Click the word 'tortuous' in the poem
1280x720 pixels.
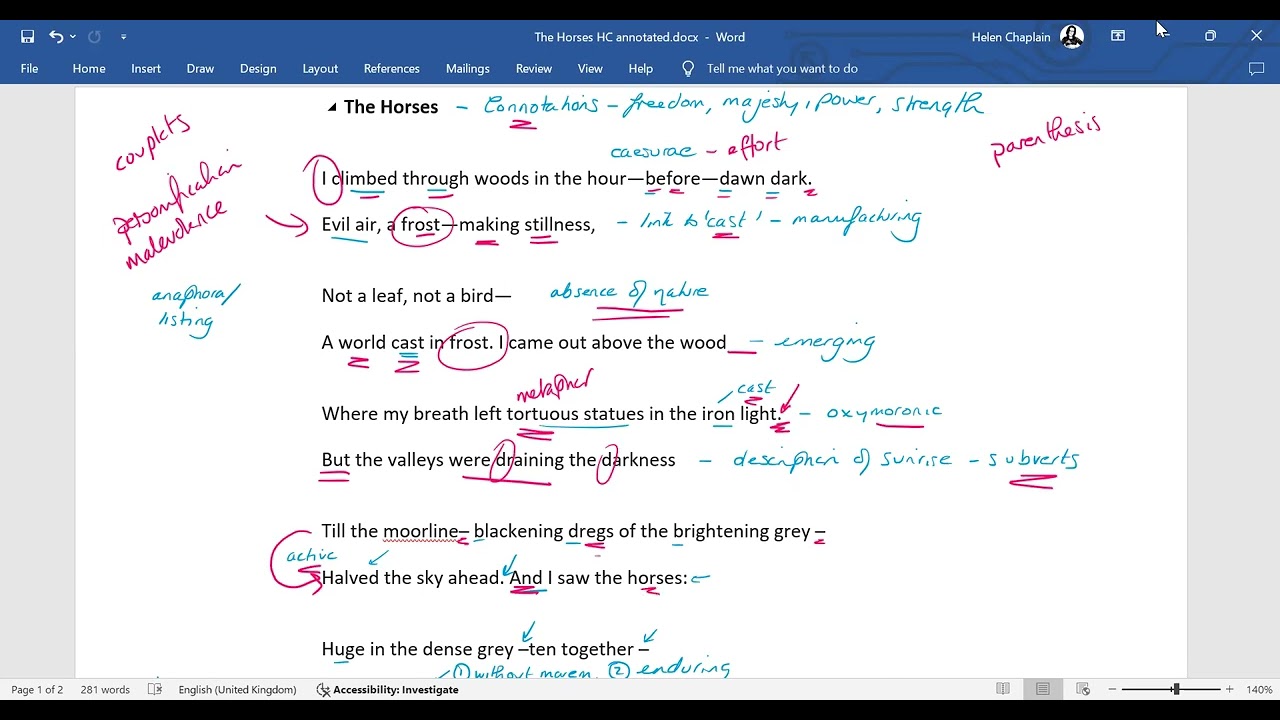[x=542, y=414]
